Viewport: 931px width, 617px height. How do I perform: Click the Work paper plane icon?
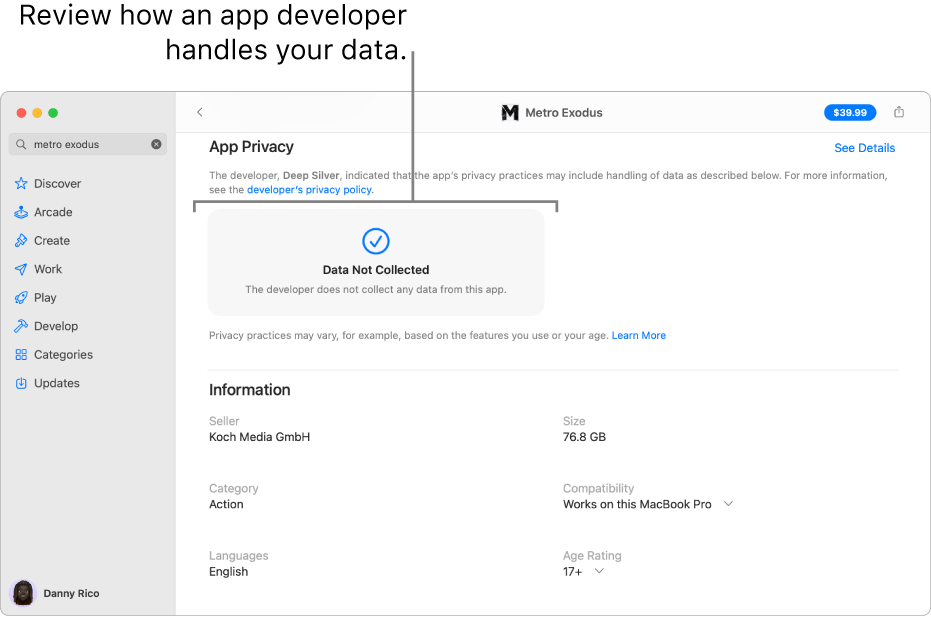(21, 269)
